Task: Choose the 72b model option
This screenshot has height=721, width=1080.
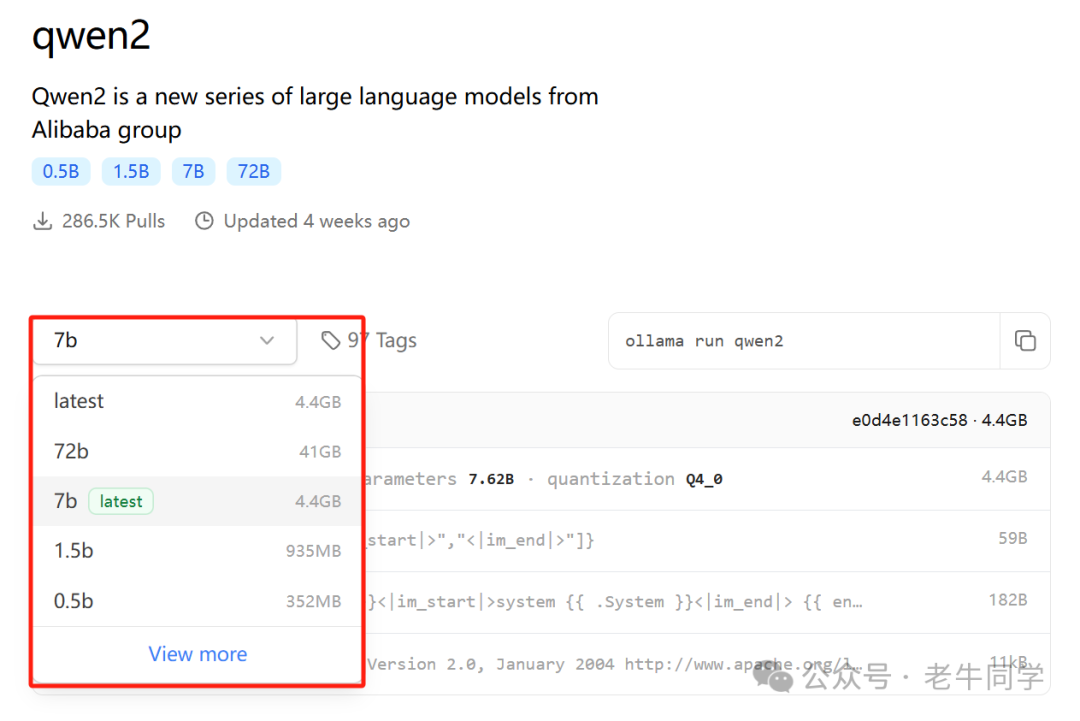Action: point(198,452)
